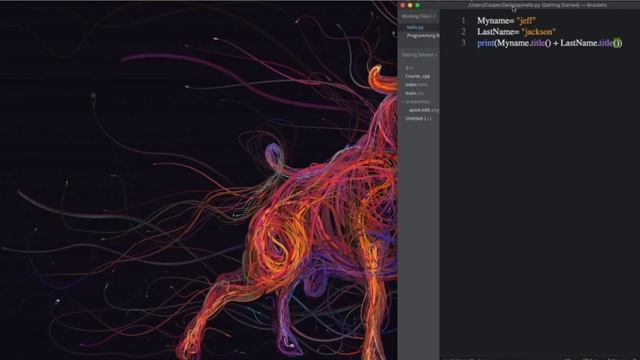Click the print keyword on line 3

pyautogui.click(x=486, y=43)
